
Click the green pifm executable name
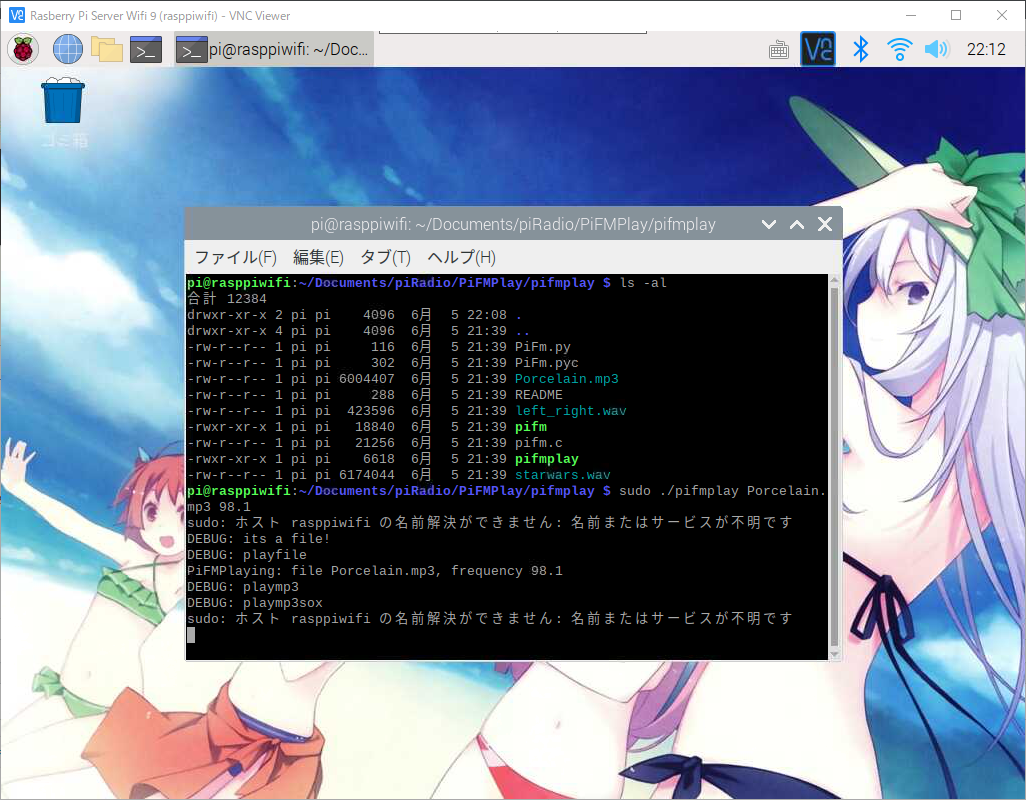(x=531, y=426)
